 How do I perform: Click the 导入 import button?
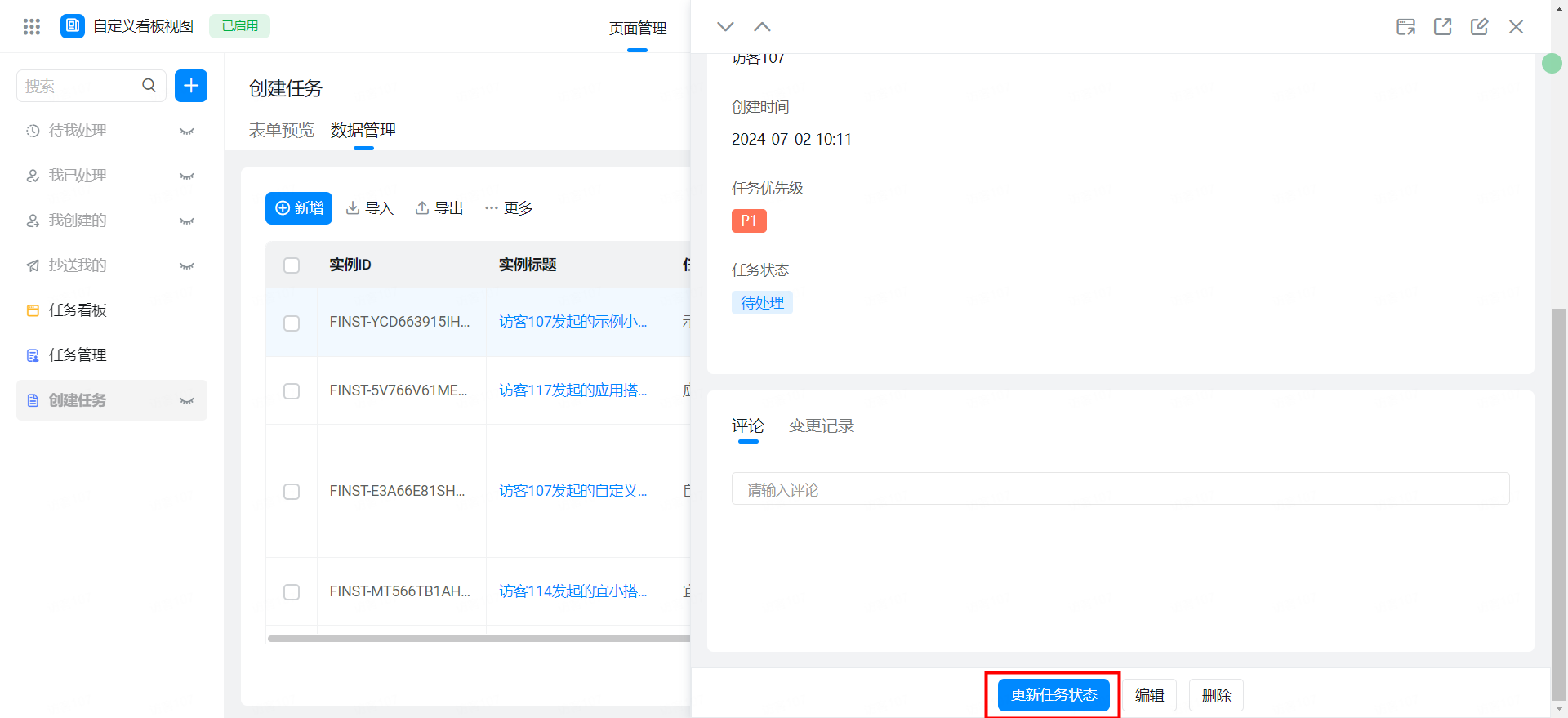[370, 208]
